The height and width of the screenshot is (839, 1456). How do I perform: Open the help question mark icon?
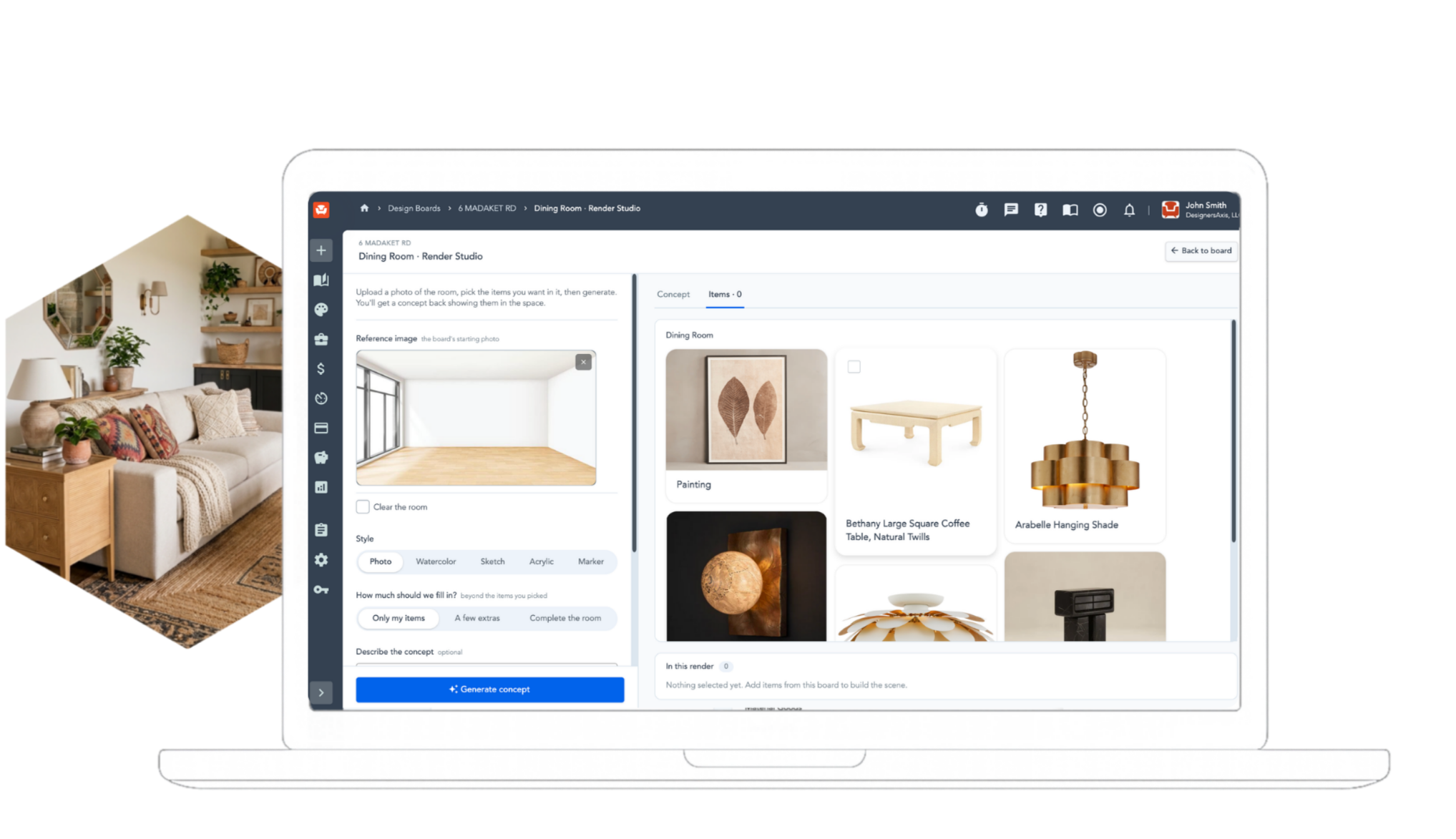pyautogui.click(x=1040, y=210)
